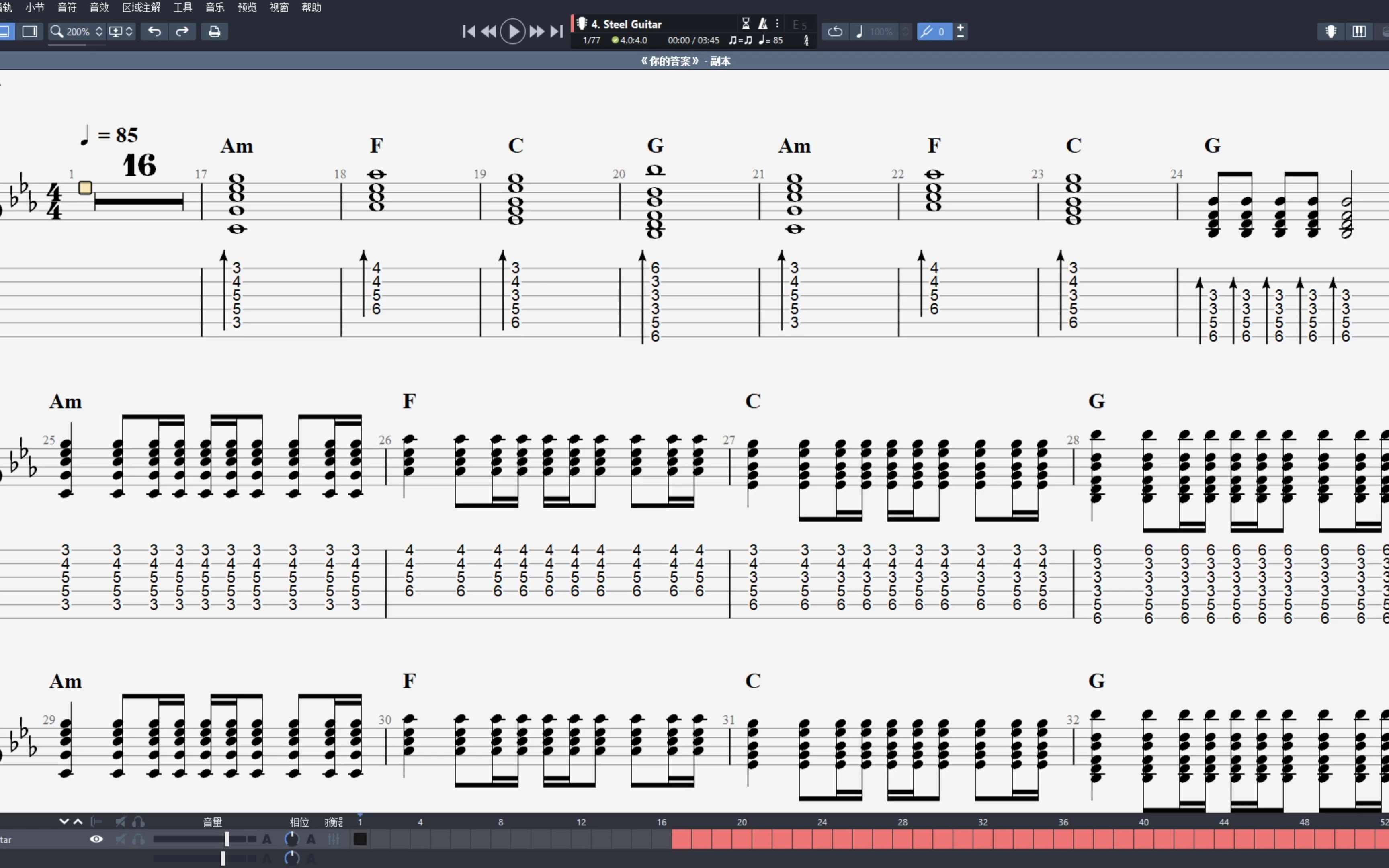Mute the Steel Guitar track
1389x868 pixels.
(x=121, y=839)
